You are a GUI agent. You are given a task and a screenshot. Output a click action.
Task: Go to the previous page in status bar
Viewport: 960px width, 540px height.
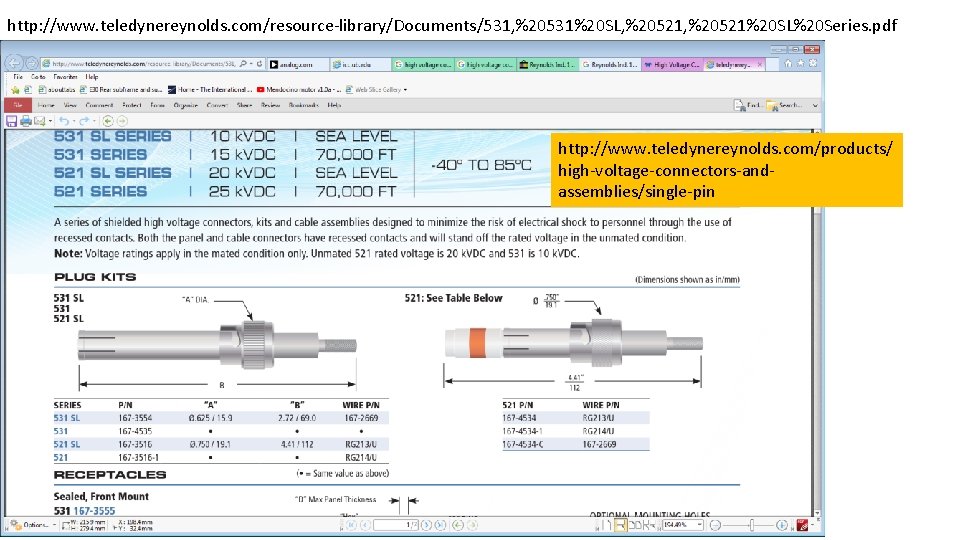(x=366, y=525)
